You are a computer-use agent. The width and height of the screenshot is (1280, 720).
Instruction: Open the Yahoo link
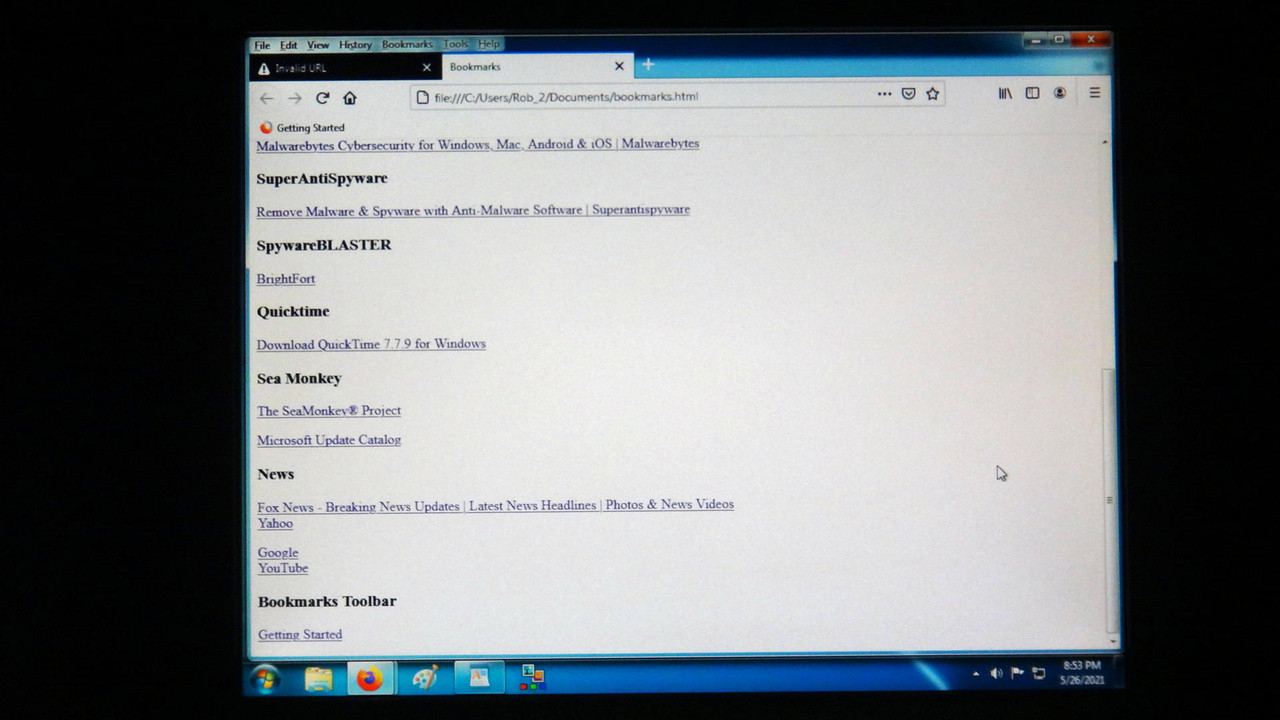(x=275, y=524)
